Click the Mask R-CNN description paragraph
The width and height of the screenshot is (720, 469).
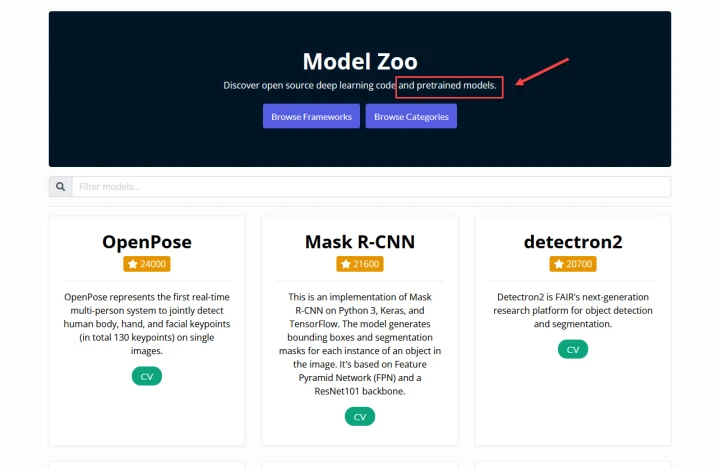click(360, 344)
